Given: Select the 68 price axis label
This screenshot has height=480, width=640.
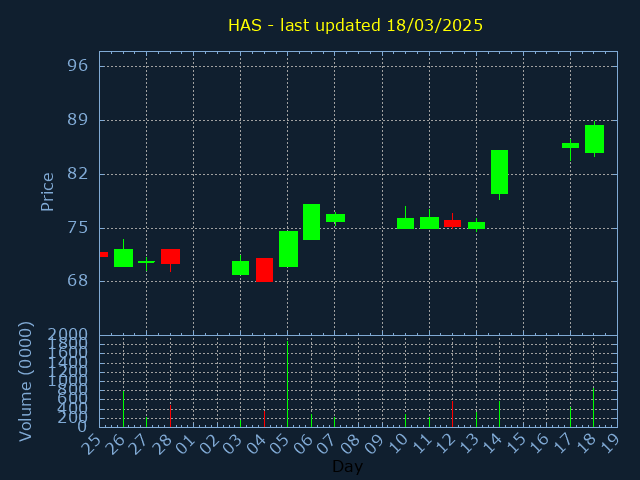Looking at the screenshot, I should [x=78, y=281].
